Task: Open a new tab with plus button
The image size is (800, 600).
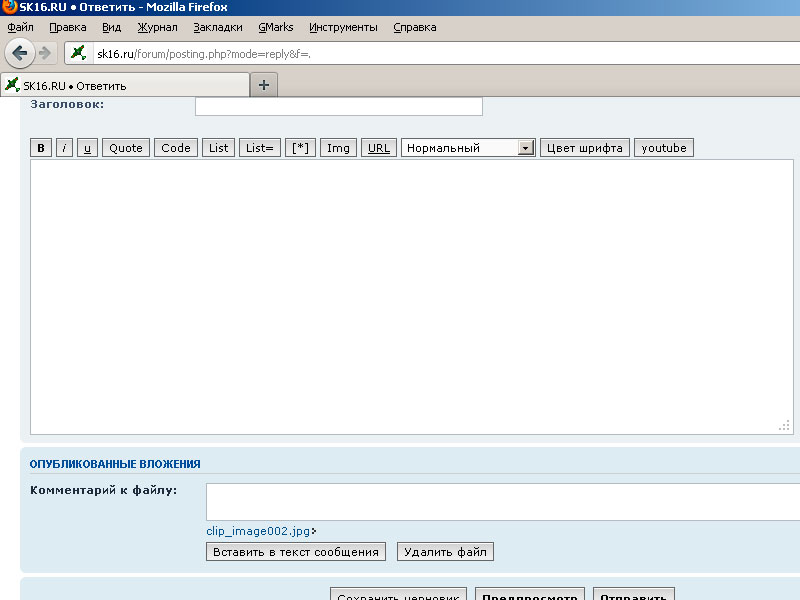Action: 264,85
